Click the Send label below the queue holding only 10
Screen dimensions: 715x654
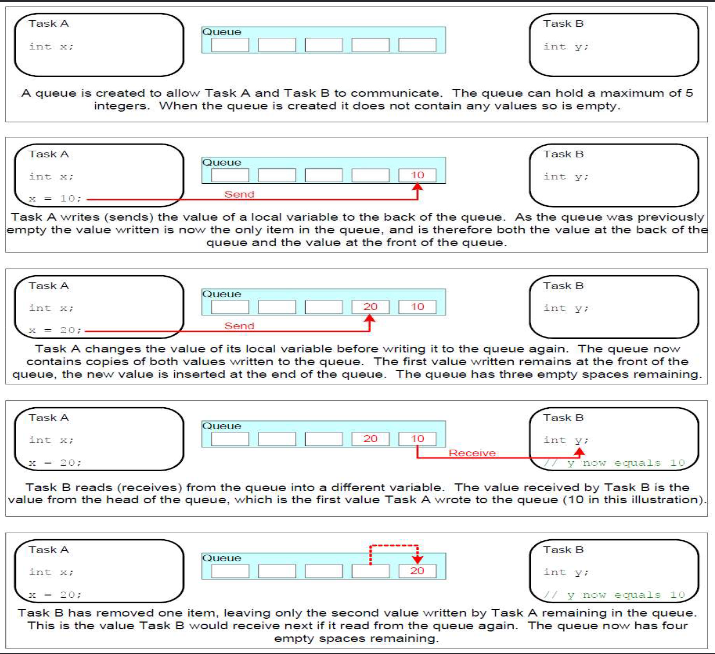click(239, 194)
